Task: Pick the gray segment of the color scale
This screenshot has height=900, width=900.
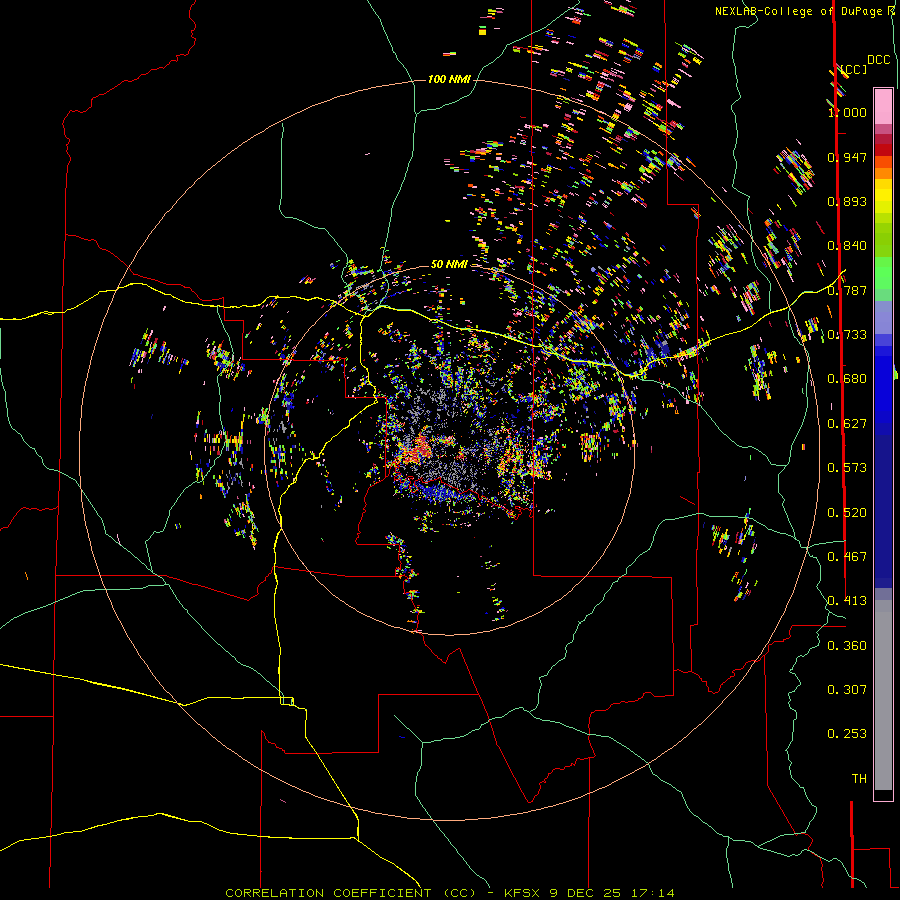Action: (x=883, y=695)
